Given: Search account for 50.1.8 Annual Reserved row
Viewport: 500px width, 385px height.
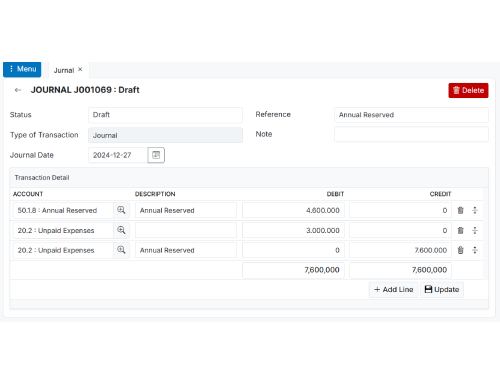Looking at the screenshot, I should (121, 210).
